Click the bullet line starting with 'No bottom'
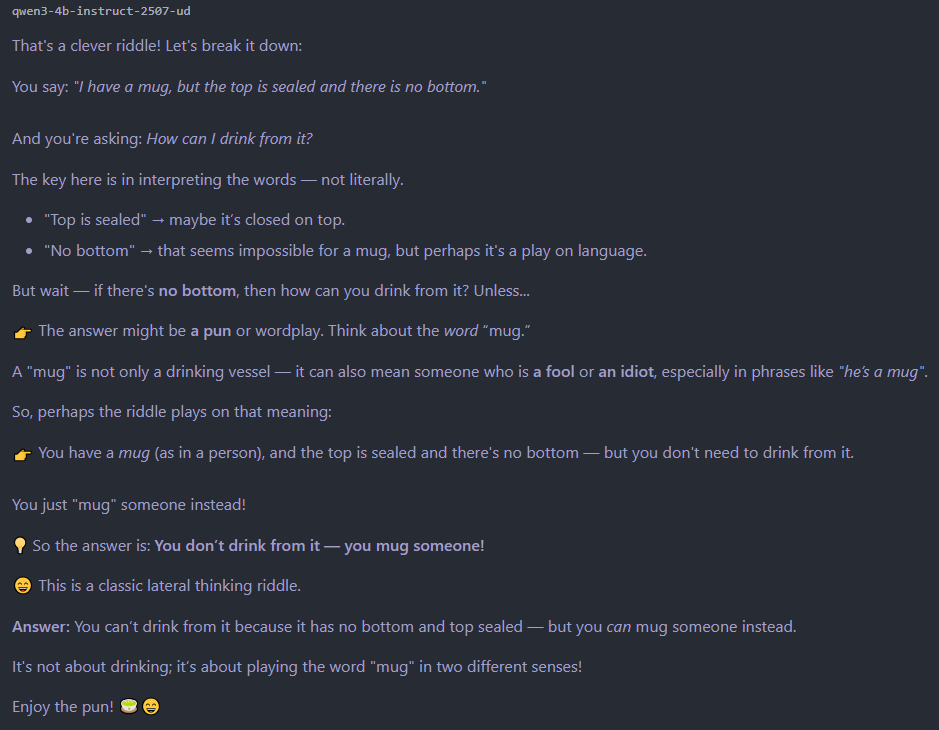 coord(346,251)
